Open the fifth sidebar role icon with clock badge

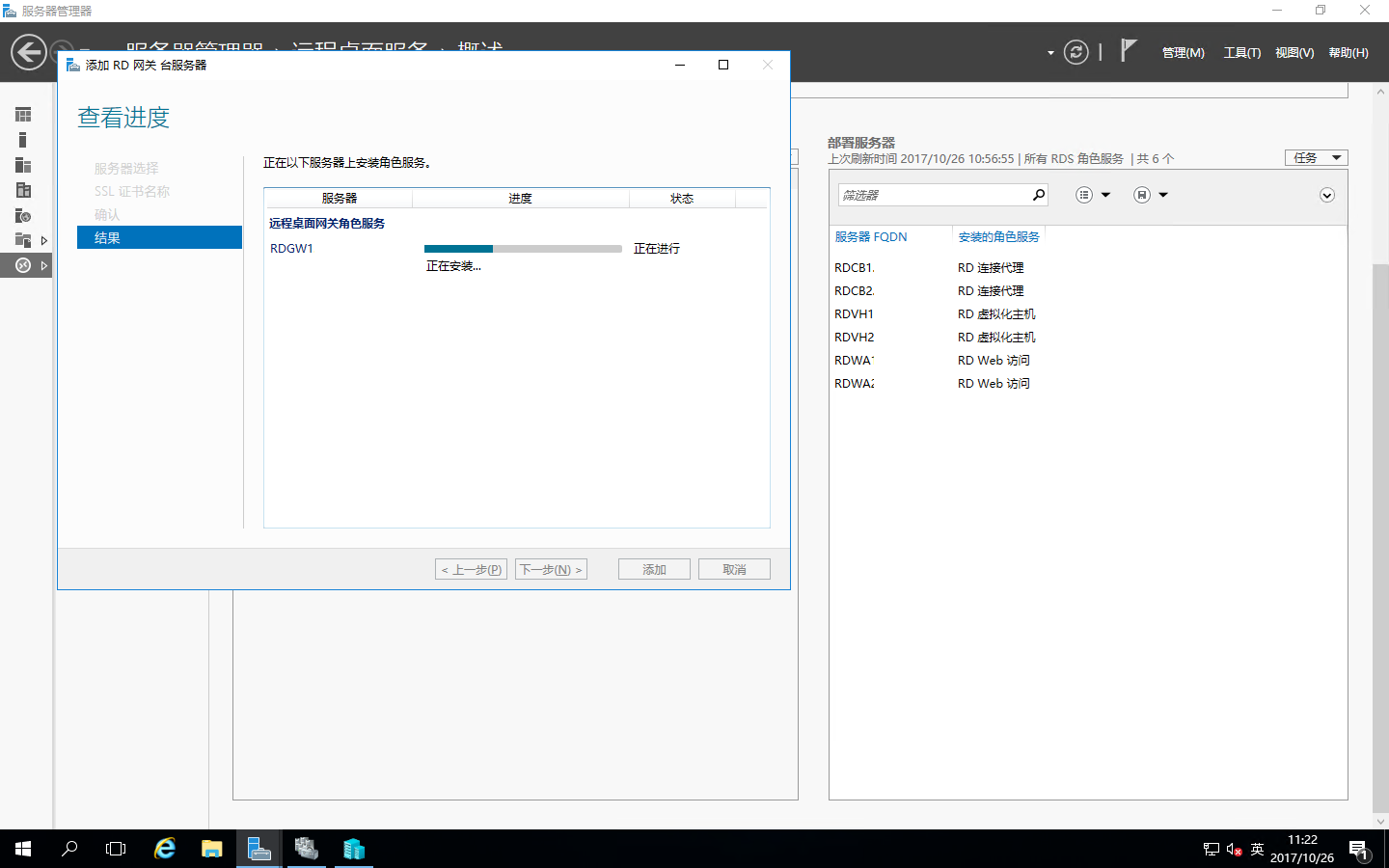(23, 215)
